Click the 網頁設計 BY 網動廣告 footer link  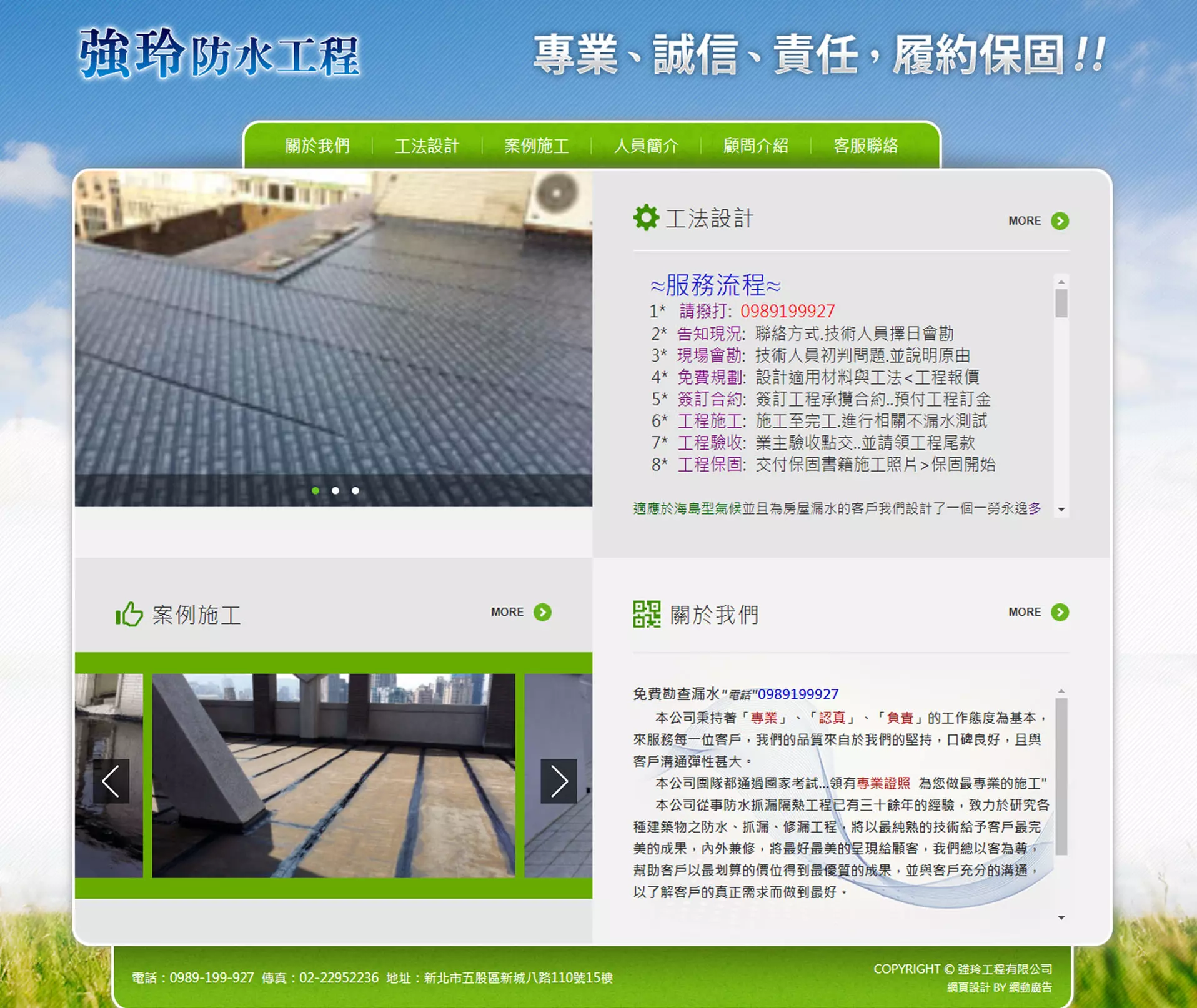click(x=999, y=987)
